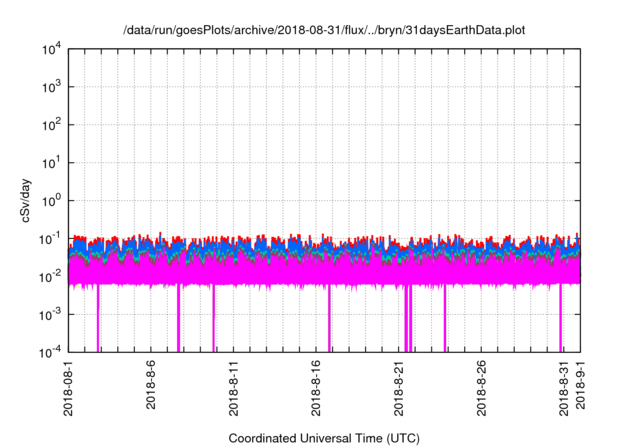Screen dimensions: 640x448
Task: Click the 2018-8-31 date label
Action: pos(564,388)
